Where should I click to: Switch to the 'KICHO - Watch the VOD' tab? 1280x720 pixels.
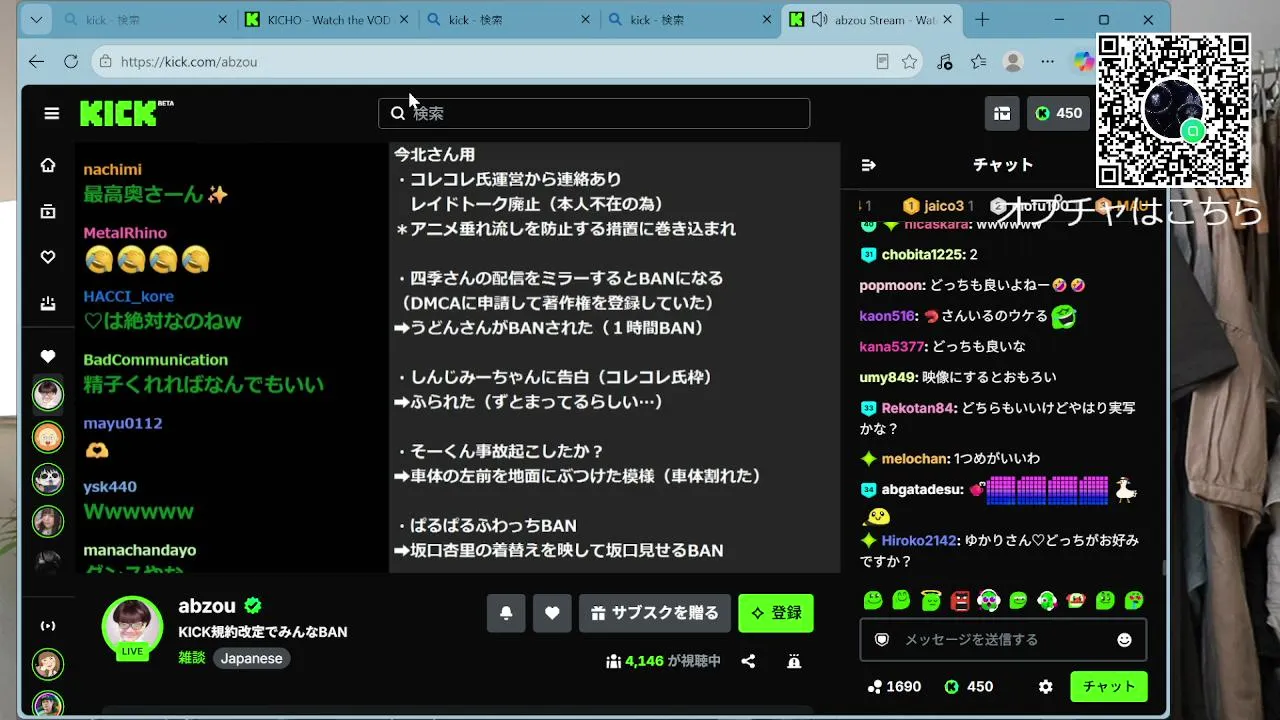327,20
